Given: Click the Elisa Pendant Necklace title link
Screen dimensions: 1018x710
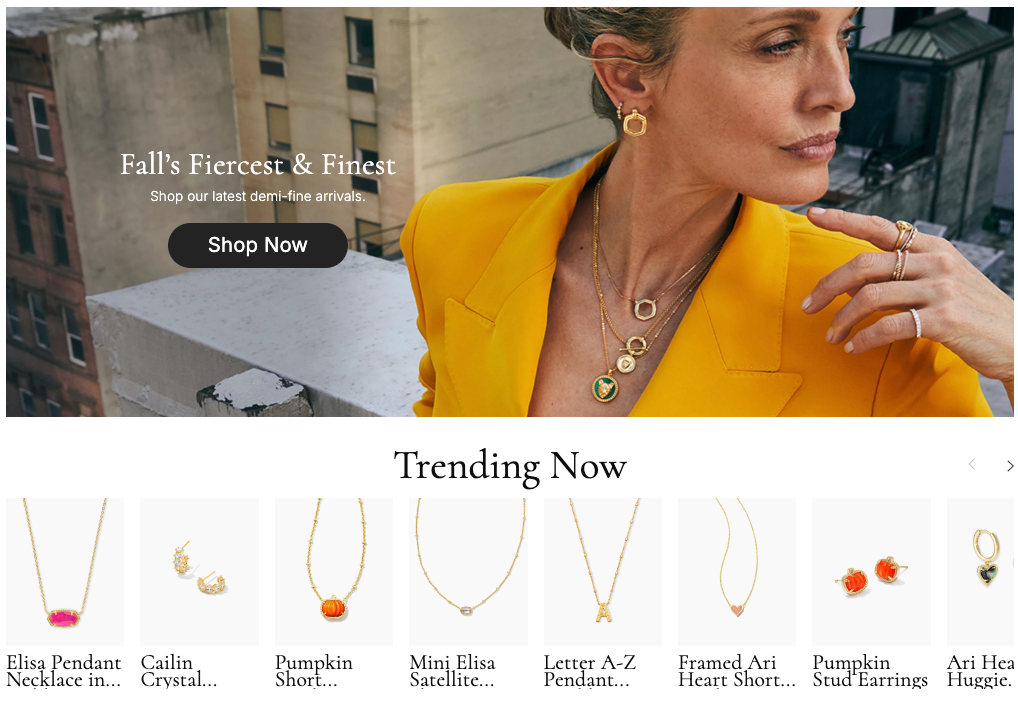Looking at the screenshot, I should pyautogui.click(x=64, y=671).
